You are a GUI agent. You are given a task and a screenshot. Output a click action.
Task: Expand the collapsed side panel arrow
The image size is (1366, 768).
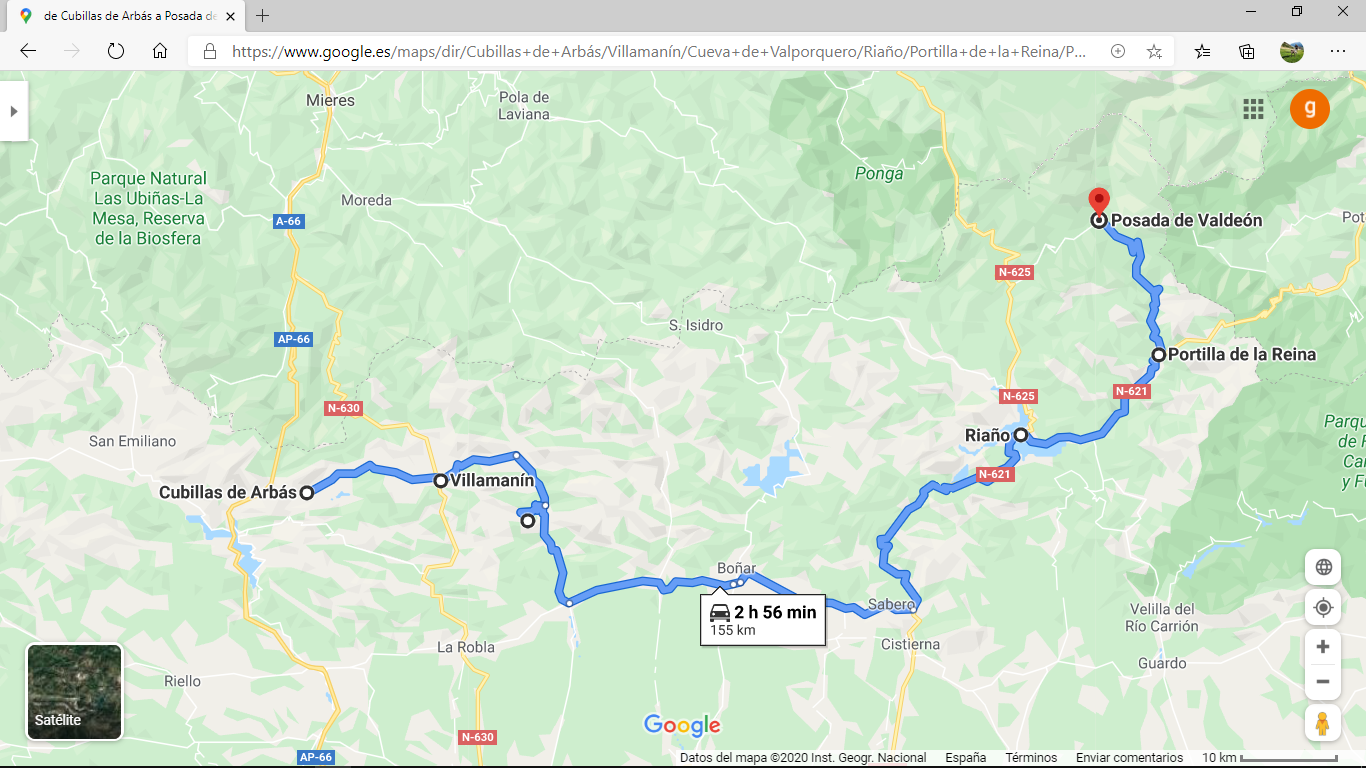click(x=14, y=111)
